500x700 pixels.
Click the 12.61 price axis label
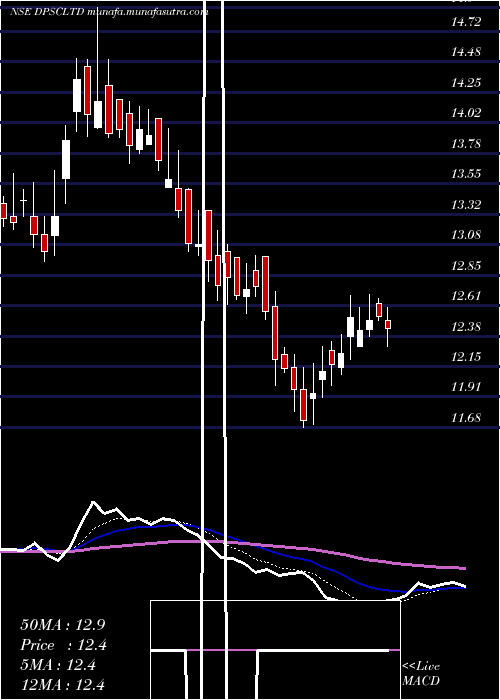tap(466, 296)
